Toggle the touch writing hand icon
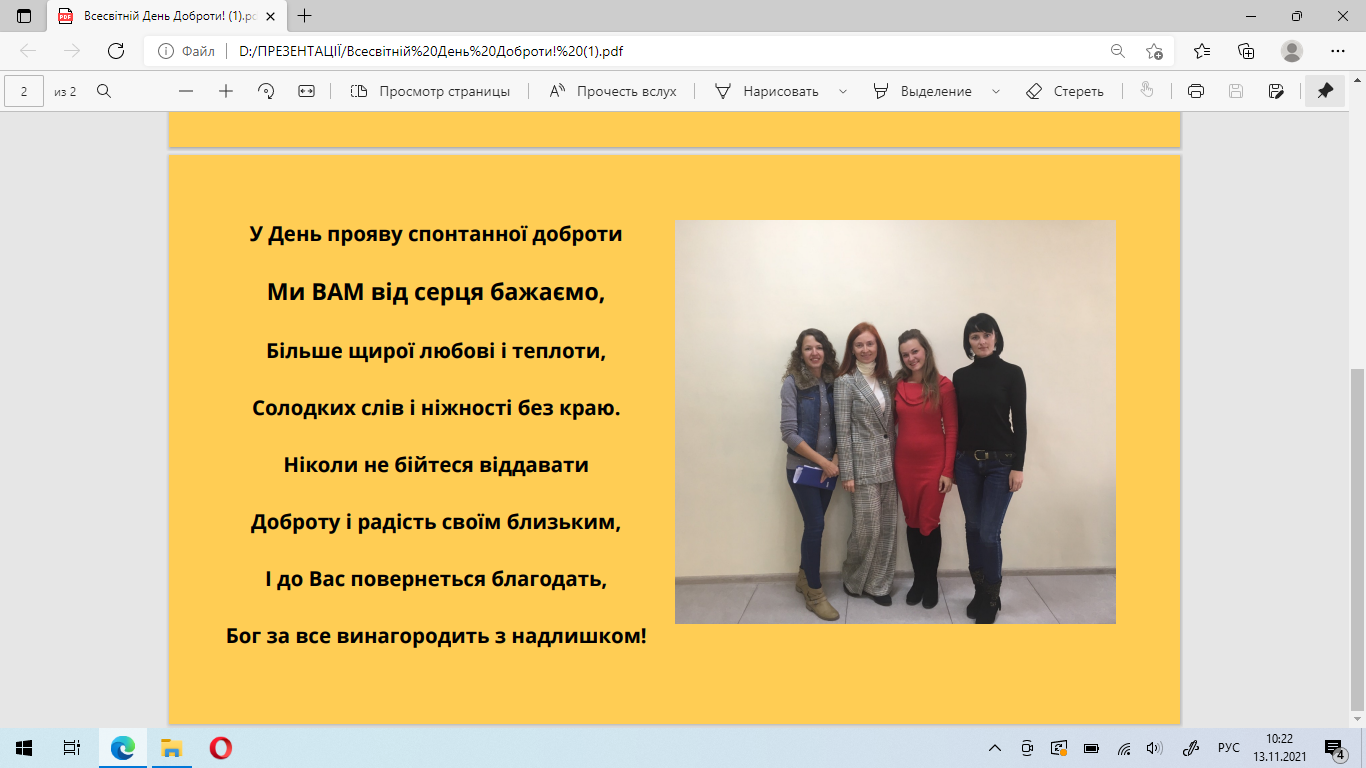This screenshot has width=1366, height=768. pyautogui.click(x=1147, y=91)
